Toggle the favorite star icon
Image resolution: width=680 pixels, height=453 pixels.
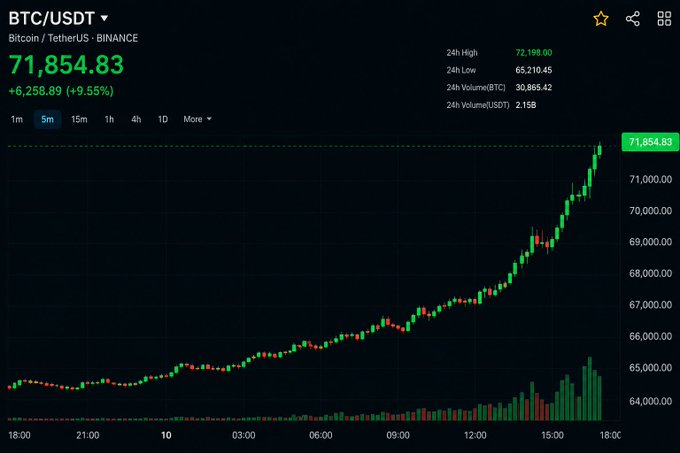(601, 19)
